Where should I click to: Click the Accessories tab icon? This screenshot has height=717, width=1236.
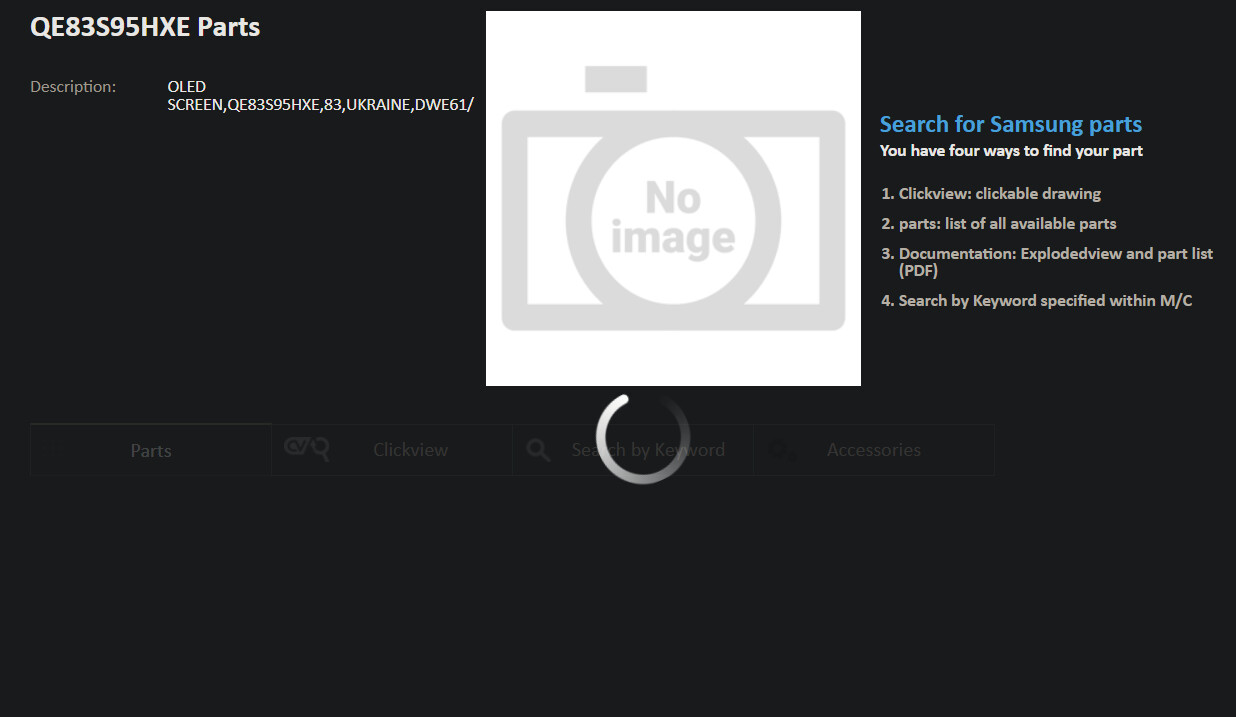pyautogui.click(x=782, y=451)
